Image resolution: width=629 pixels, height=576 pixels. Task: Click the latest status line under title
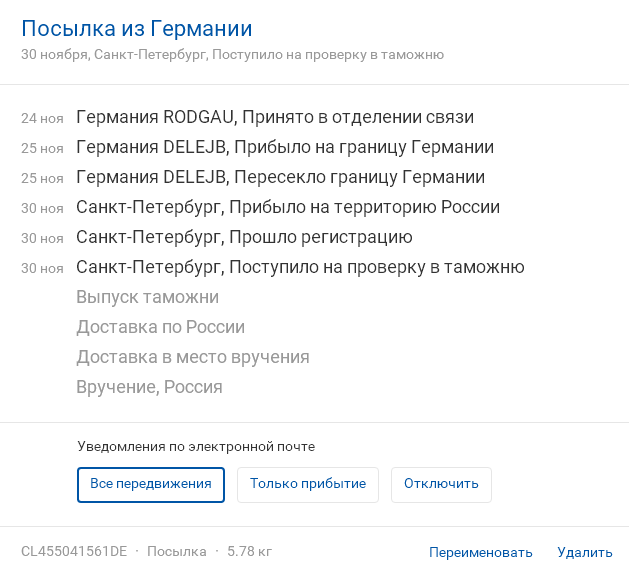232,54
